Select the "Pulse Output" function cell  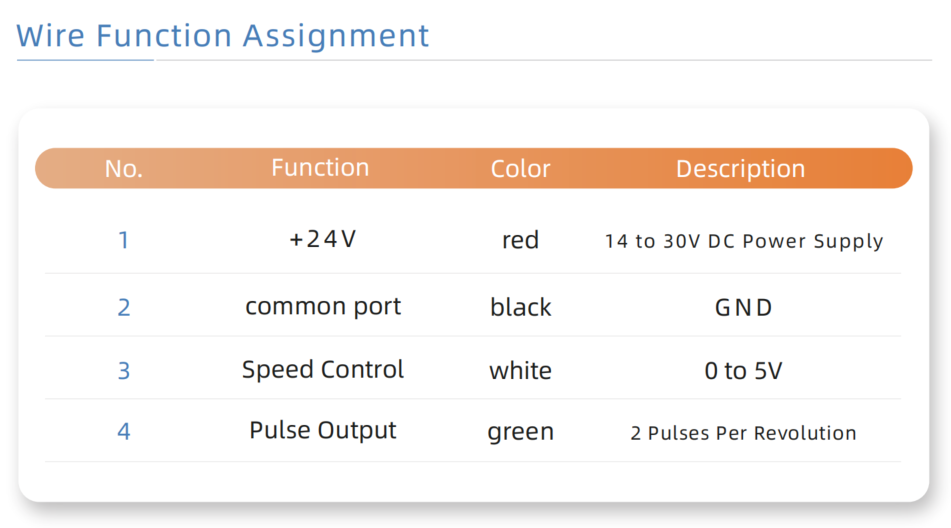tap(323, 431)
